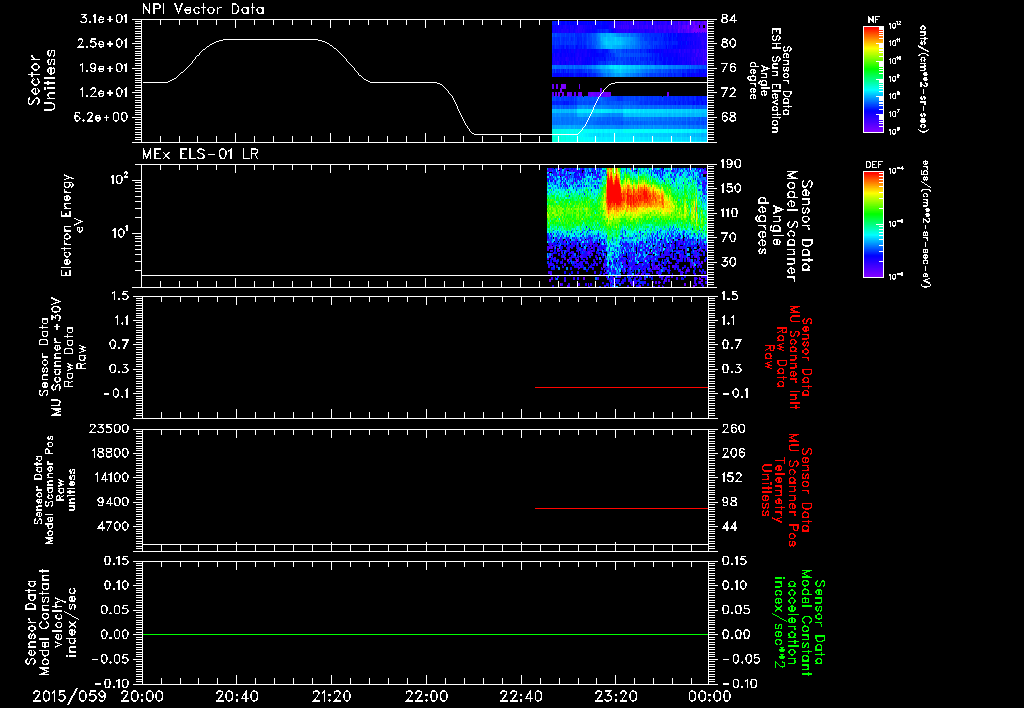Image resolution: width=1024 pixels, height=708 pixels.
Task: Click the 84 degree tick label
Action: [728, 18]
